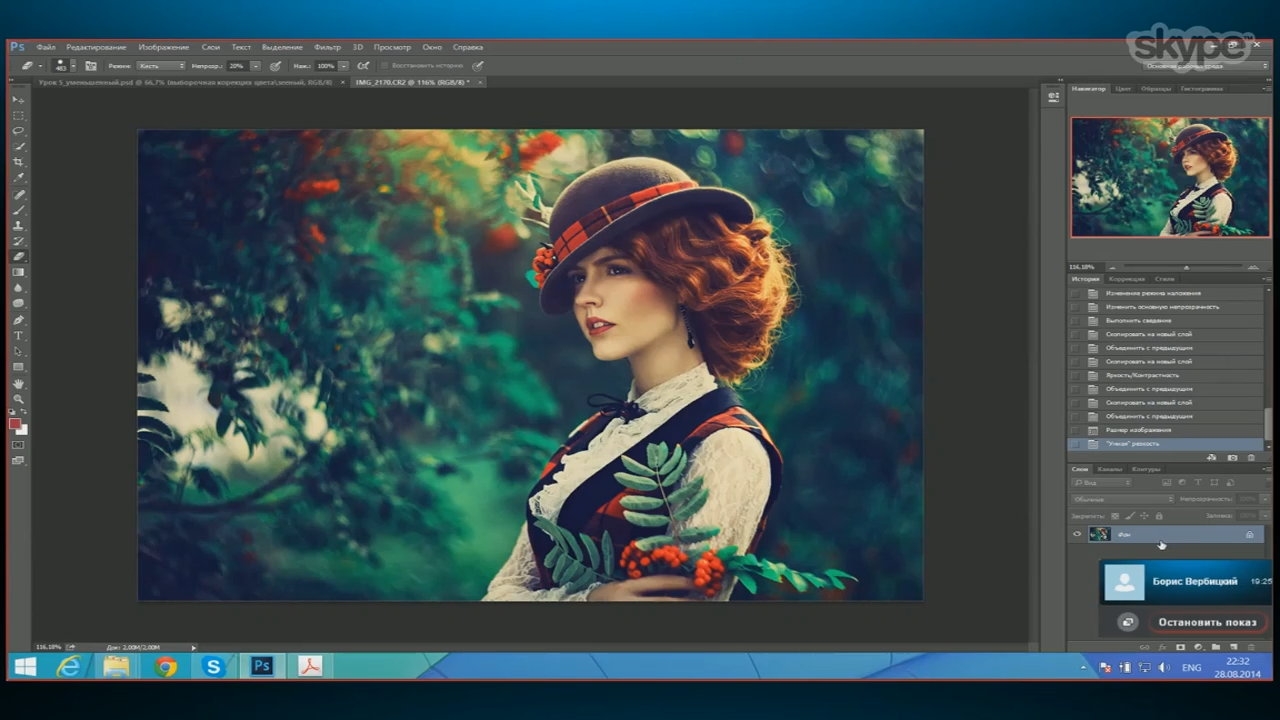Open the brush panel toggle in options bar
Image resolution: width=1280 pixels, height=720 pixels.
pos(90,66)
